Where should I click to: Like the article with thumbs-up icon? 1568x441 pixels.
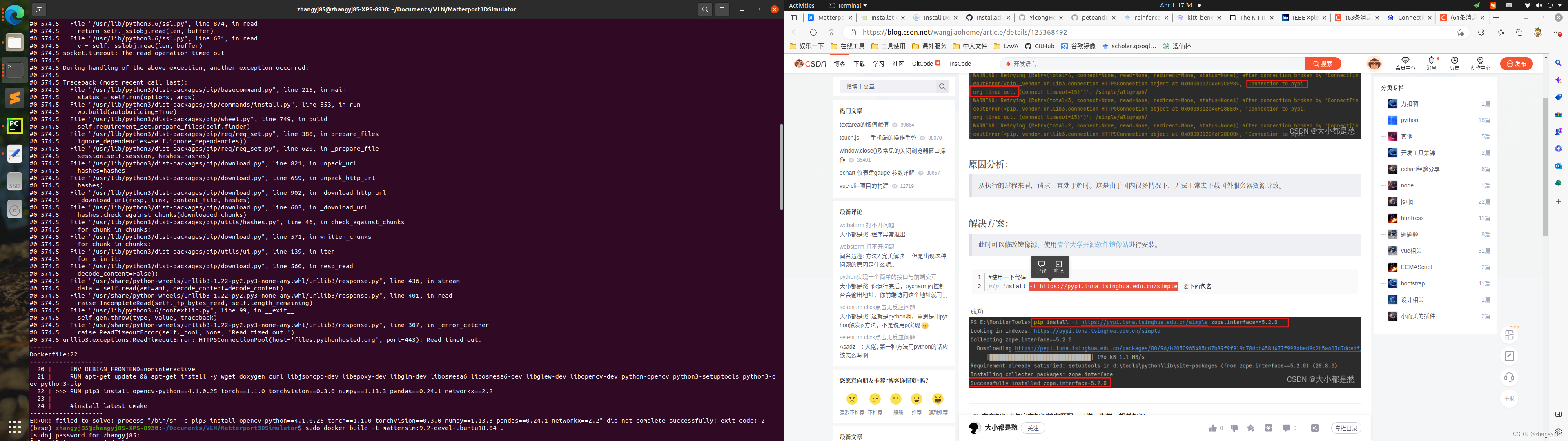[1213, 428]
